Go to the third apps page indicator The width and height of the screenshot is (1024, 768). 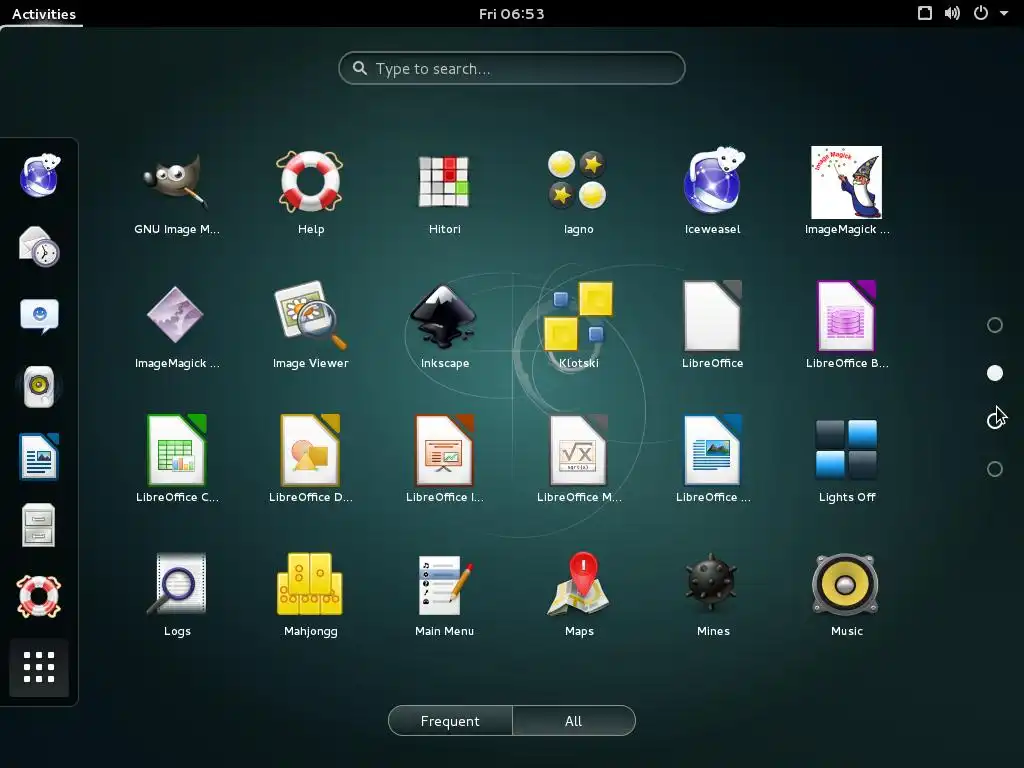point(995,421)
